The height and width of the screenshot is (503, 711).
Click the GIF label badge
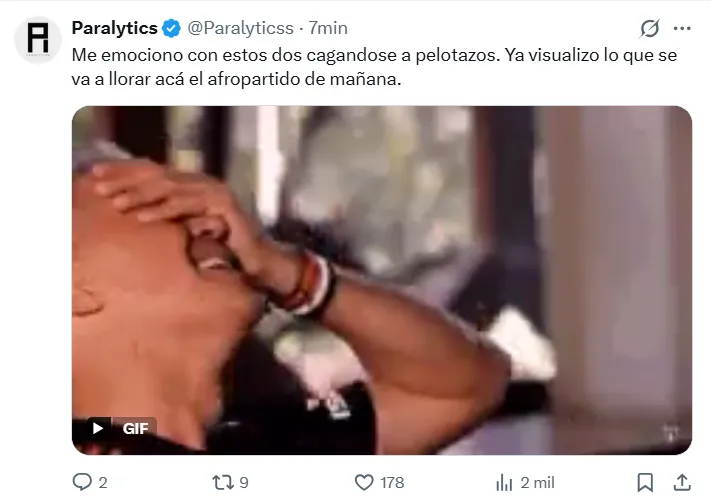(x=135, y=428)
